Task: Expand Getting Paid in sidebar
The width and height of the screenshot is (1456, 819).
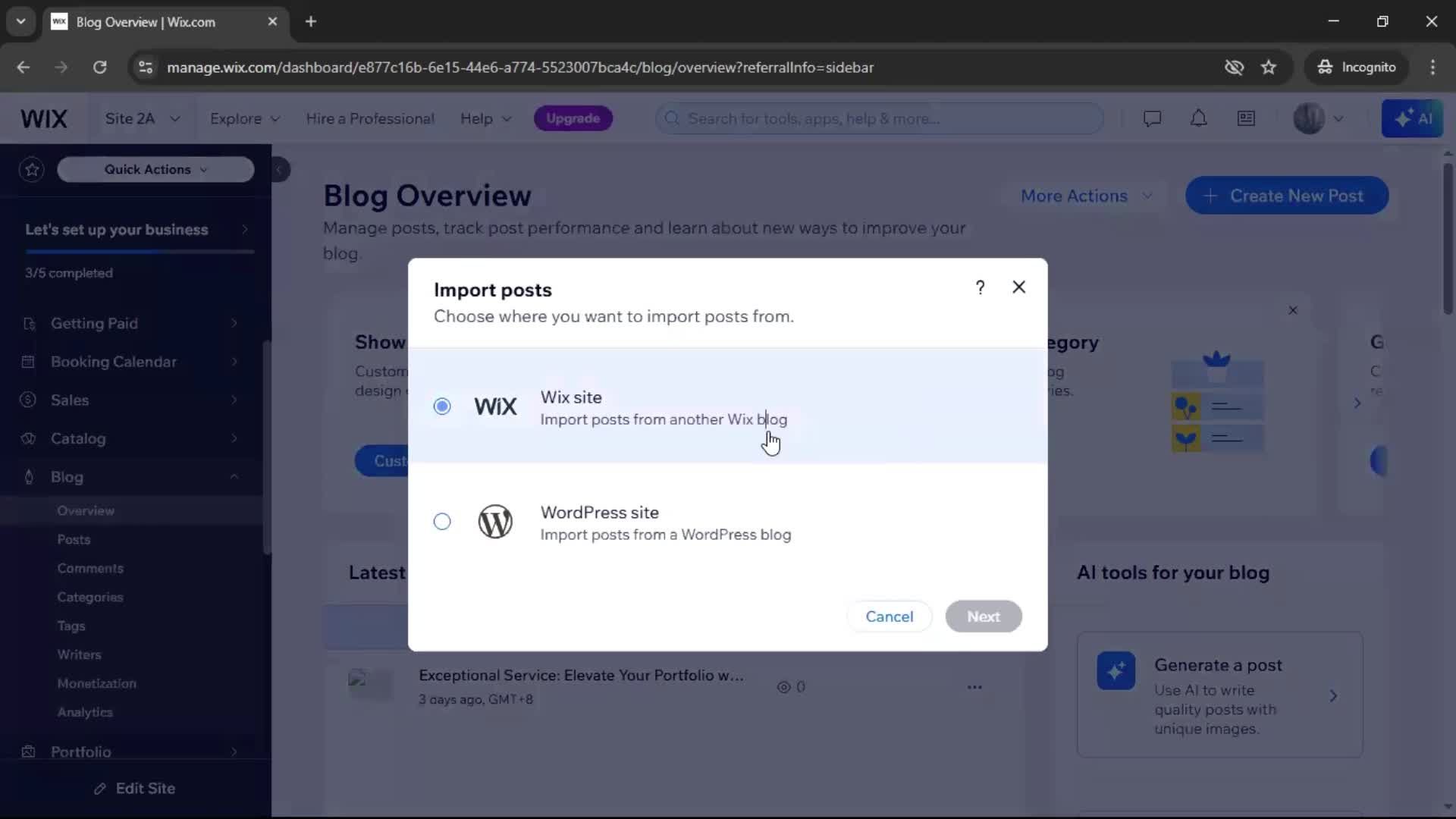Action: click(x=130, y=324)
